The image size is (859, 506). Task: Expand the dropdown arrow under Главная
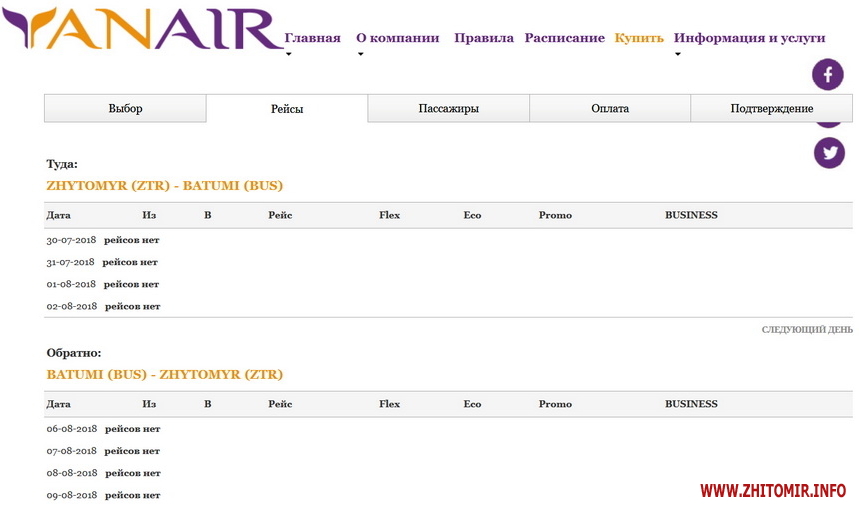click(x=289, y=54)
